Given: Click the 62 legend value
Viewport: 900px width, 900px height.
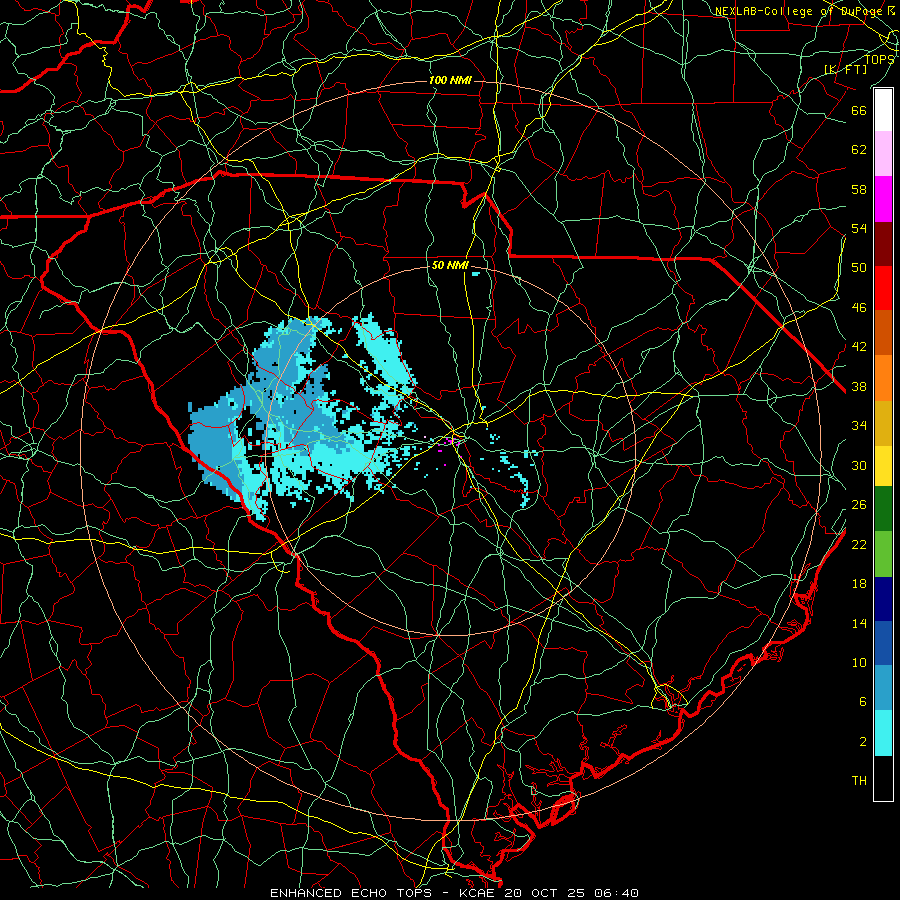Looking at the screenshot, I should tap(859, 150).
